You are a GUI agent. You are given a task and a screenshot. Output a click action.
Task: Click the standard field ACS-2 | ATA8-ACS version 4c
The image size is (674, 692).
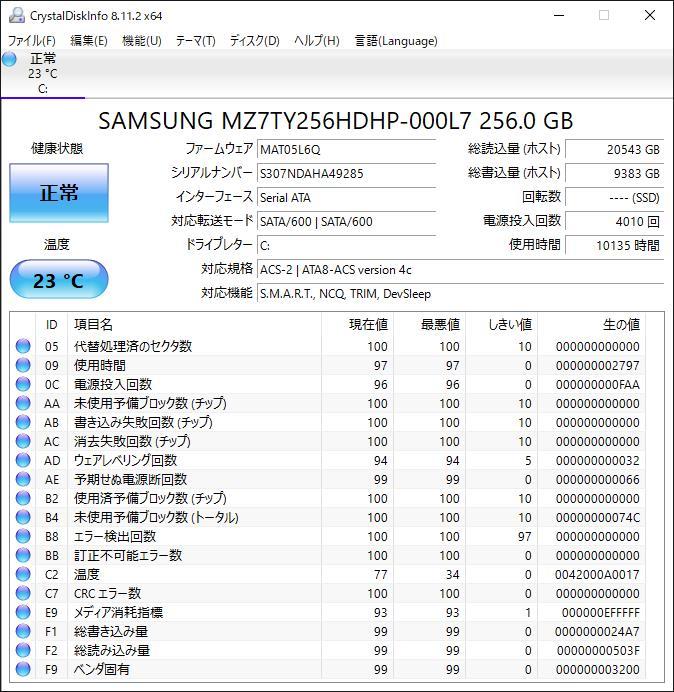(x=460, y=270)
